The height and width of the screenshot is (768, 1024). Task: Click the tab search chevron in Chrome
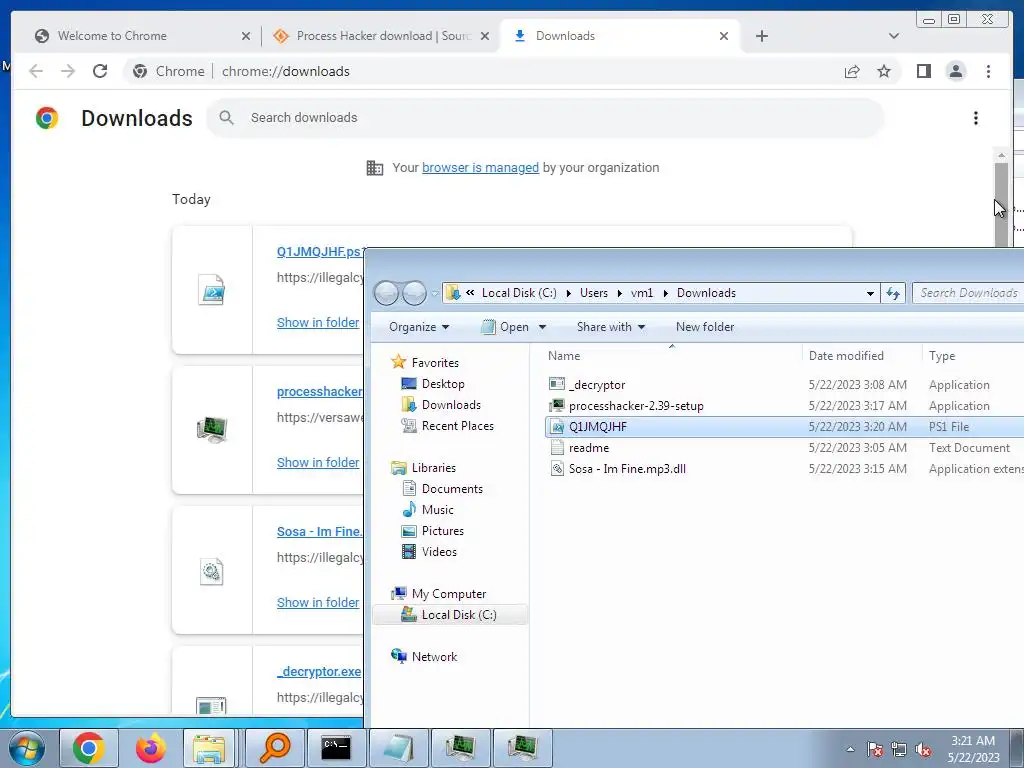pos(894,36)
